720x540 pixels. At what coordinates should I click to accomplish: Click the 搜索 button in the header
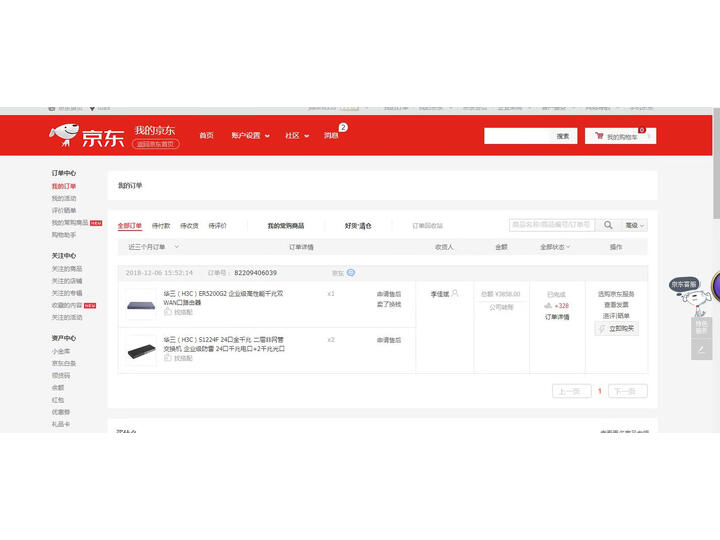563,136
